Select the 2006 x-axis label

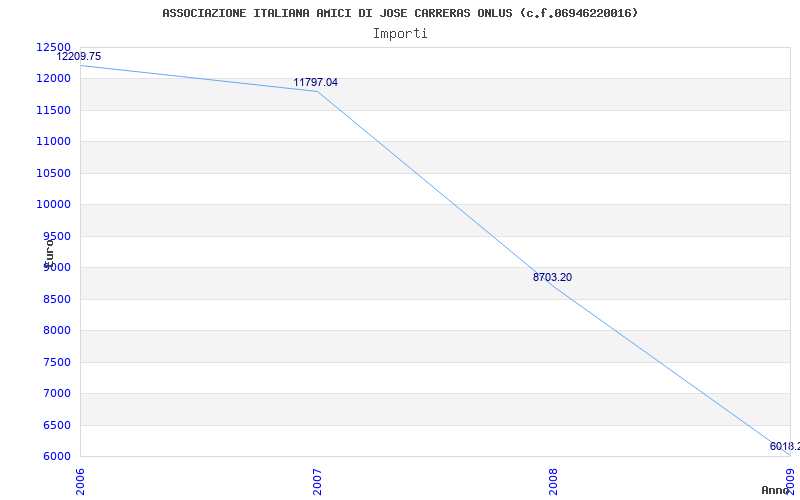pos(80,482)
